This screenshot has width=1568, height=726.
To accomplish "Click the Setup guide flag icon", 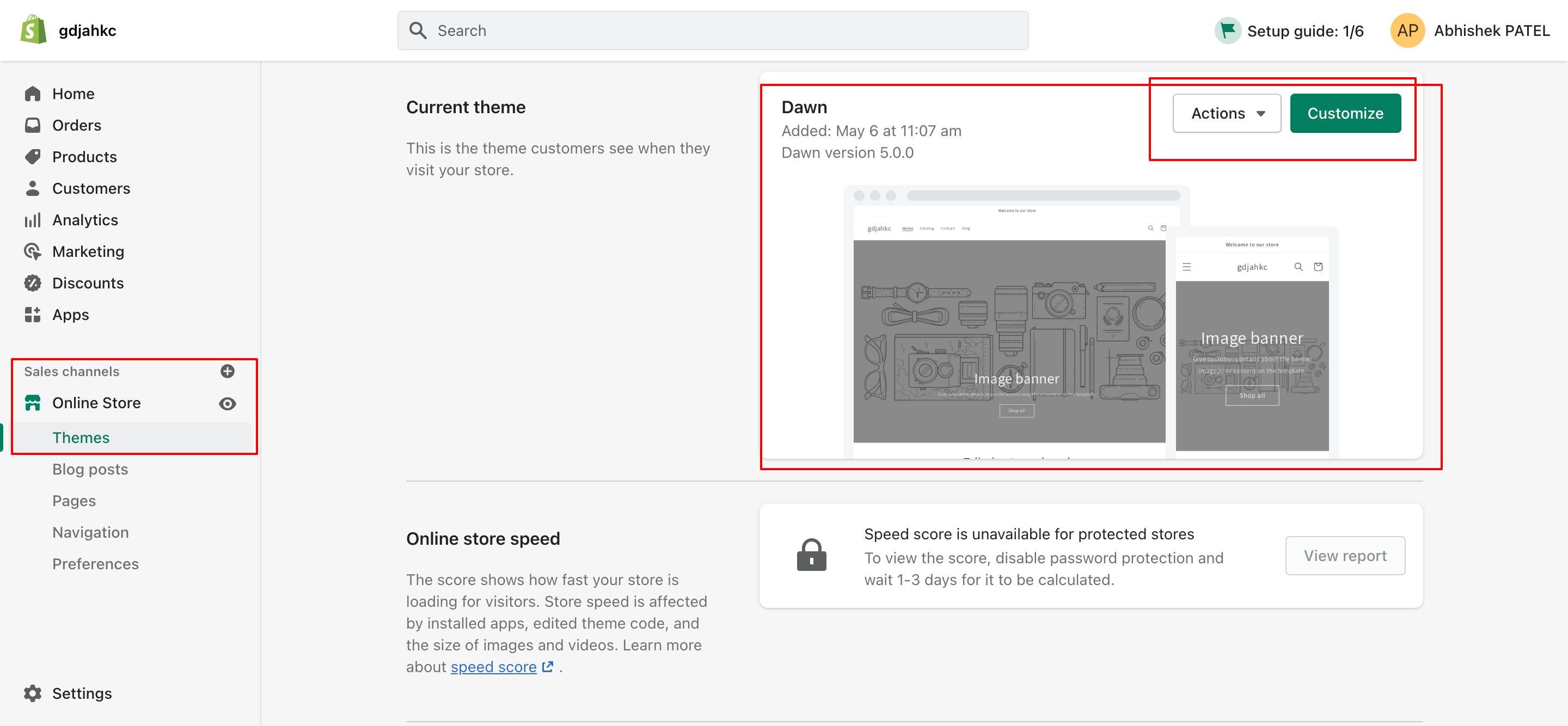I will click(x=1228, y=30).
